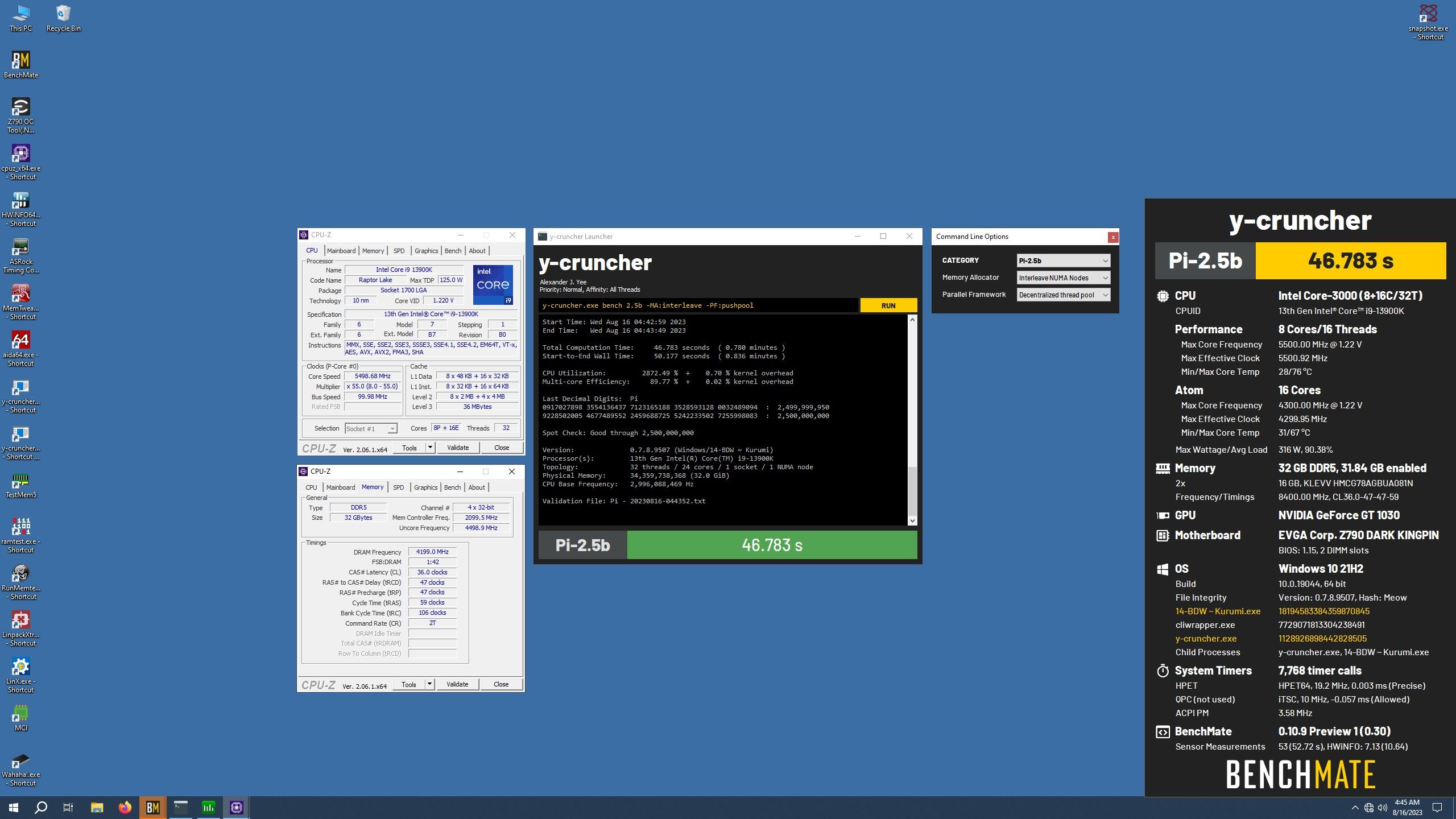Open the This PC desktop icon
This screenshot has width=1456, height=819.
20,18
